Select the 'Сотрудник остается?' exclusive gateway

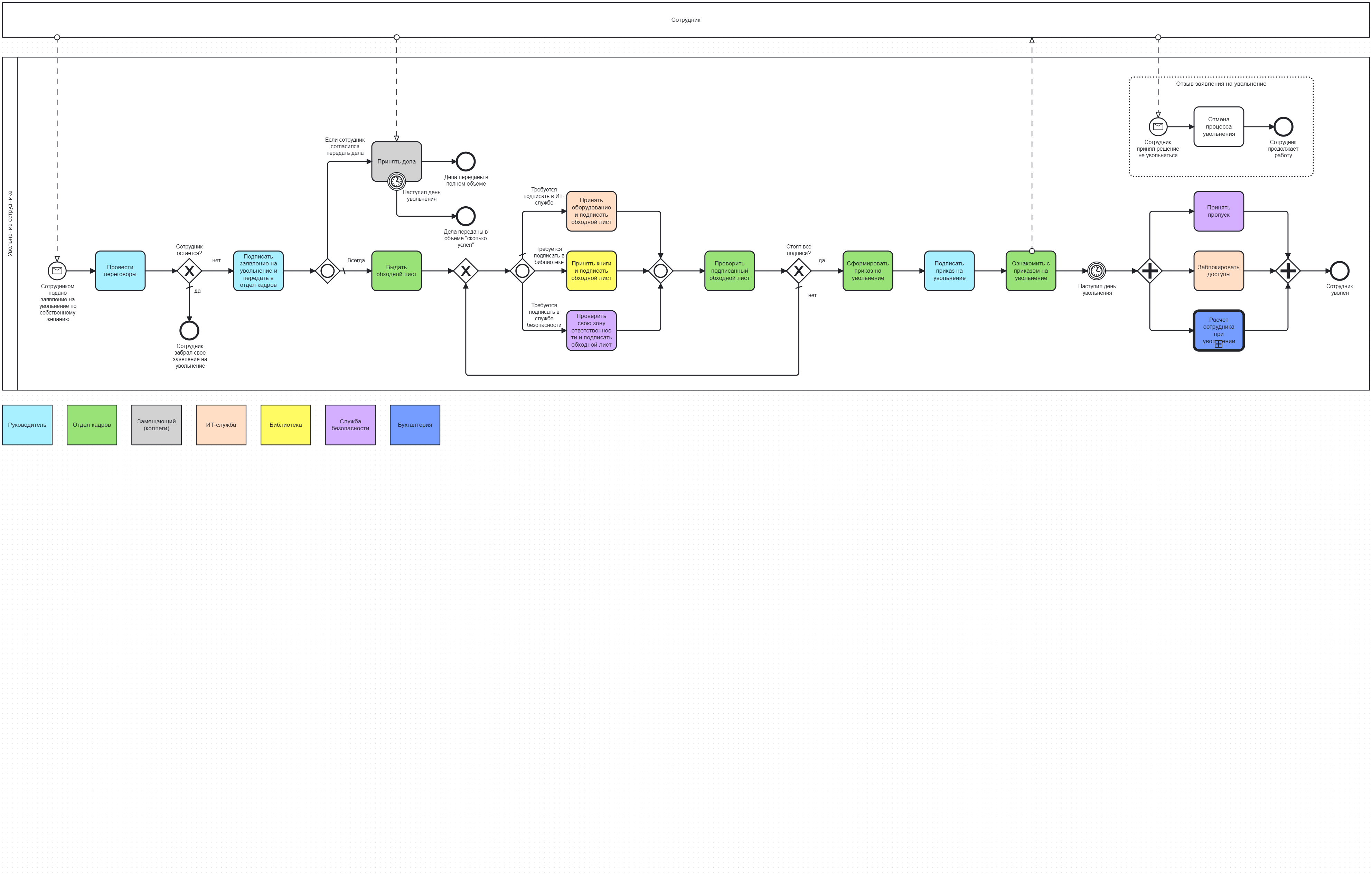click(x=189, y=271)
